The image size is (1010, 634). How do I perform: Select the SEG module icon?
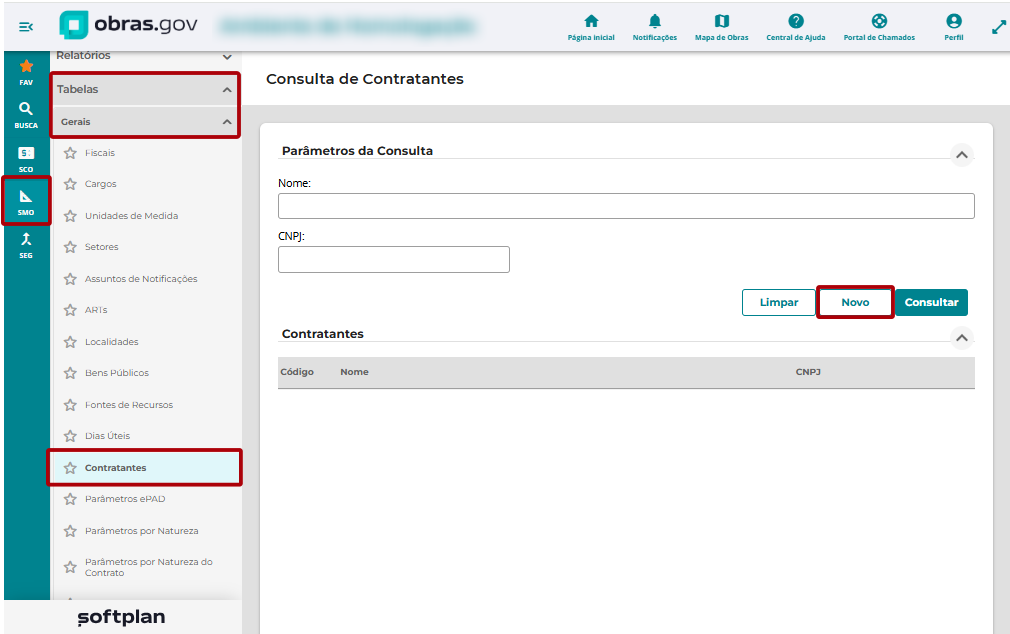(26, 245)
